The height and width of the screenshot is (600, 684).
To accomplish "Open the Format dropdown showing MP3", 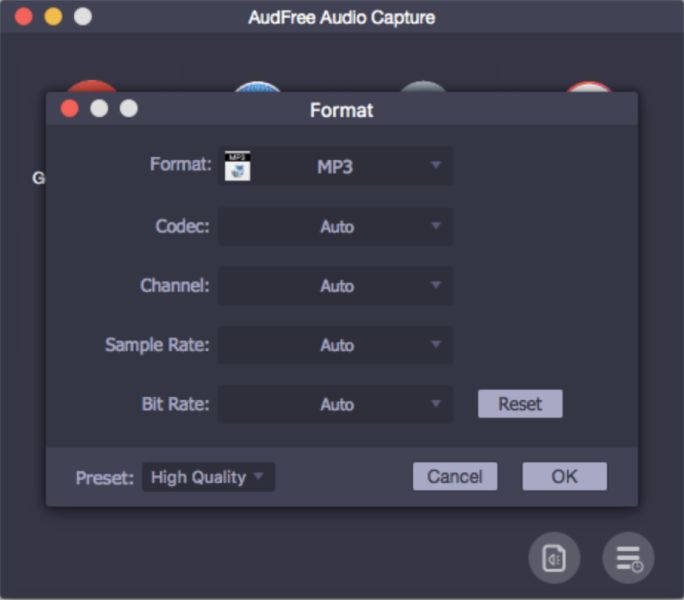I will click(335, 166).
